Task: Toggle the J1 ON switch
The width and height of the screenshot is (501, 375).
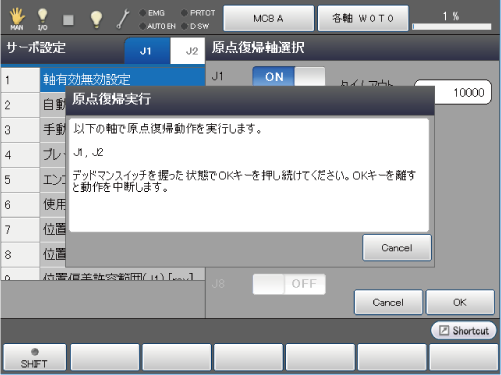Action: [289, 77]
